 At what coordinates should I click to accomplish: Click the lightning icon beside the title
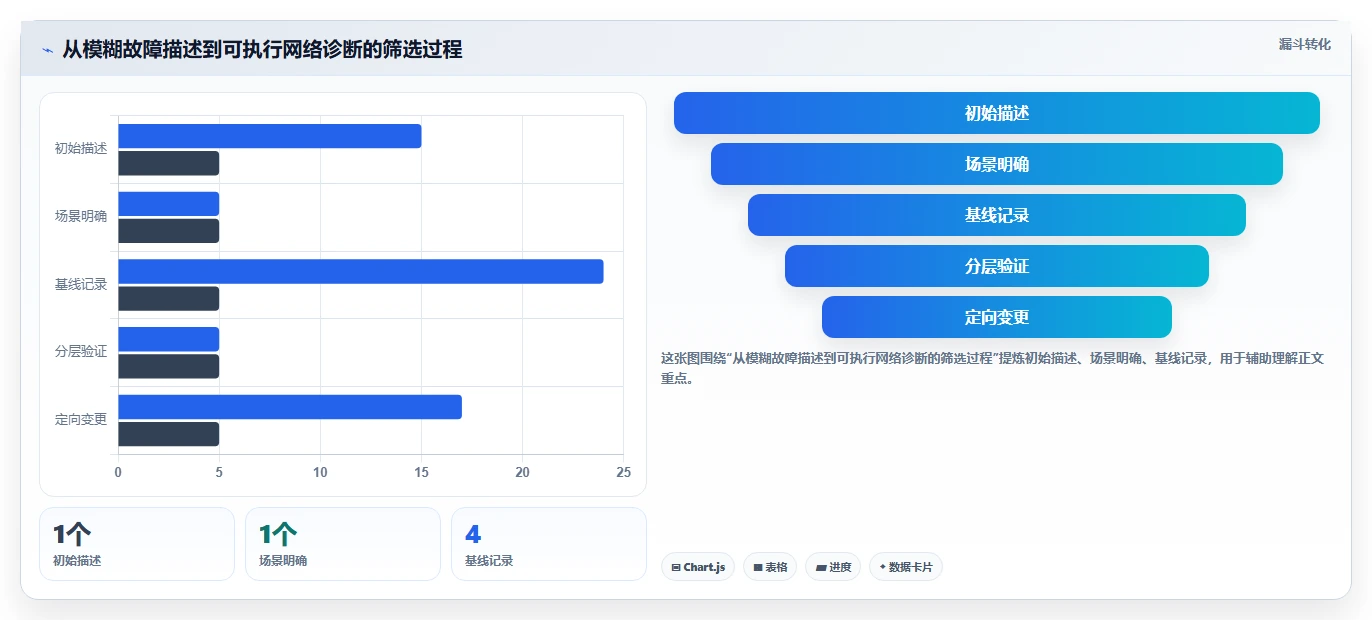tap(47, 50)
